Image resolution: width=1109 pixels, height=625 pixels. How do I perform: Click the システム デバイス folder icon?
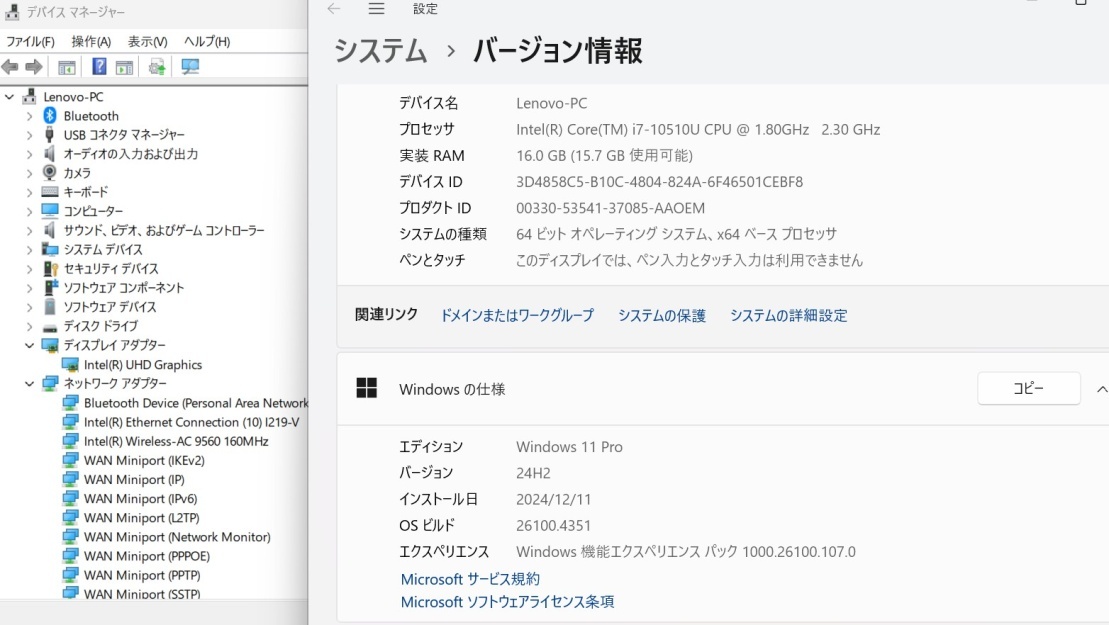50,249
